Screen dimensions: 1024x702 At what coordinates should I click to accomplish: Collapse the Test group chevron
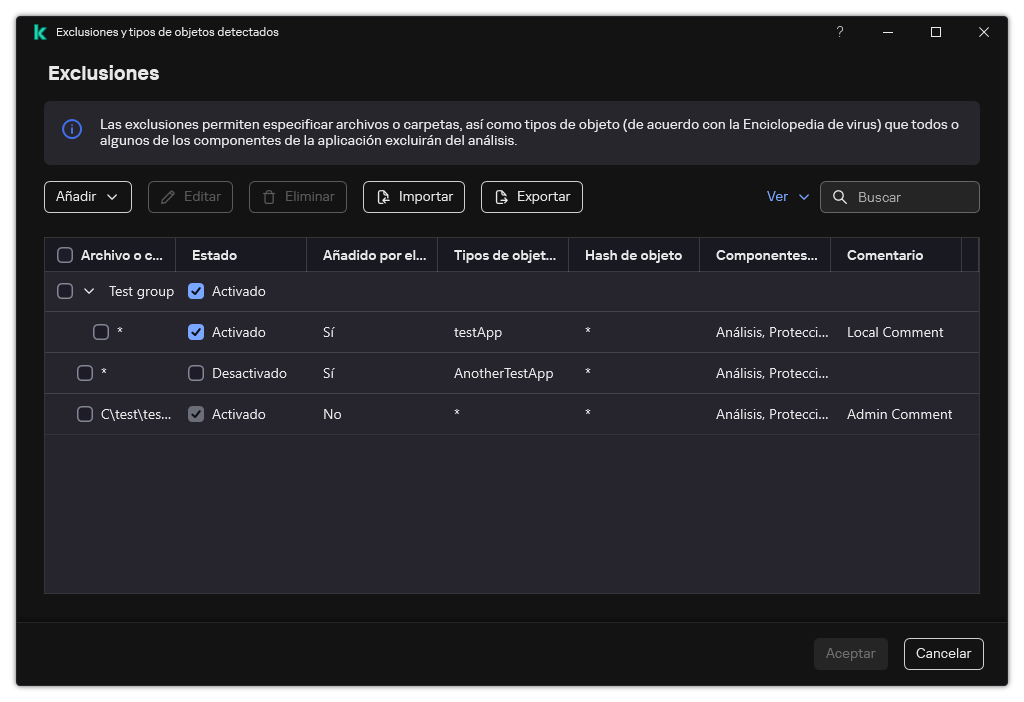[x=89, y=291]
